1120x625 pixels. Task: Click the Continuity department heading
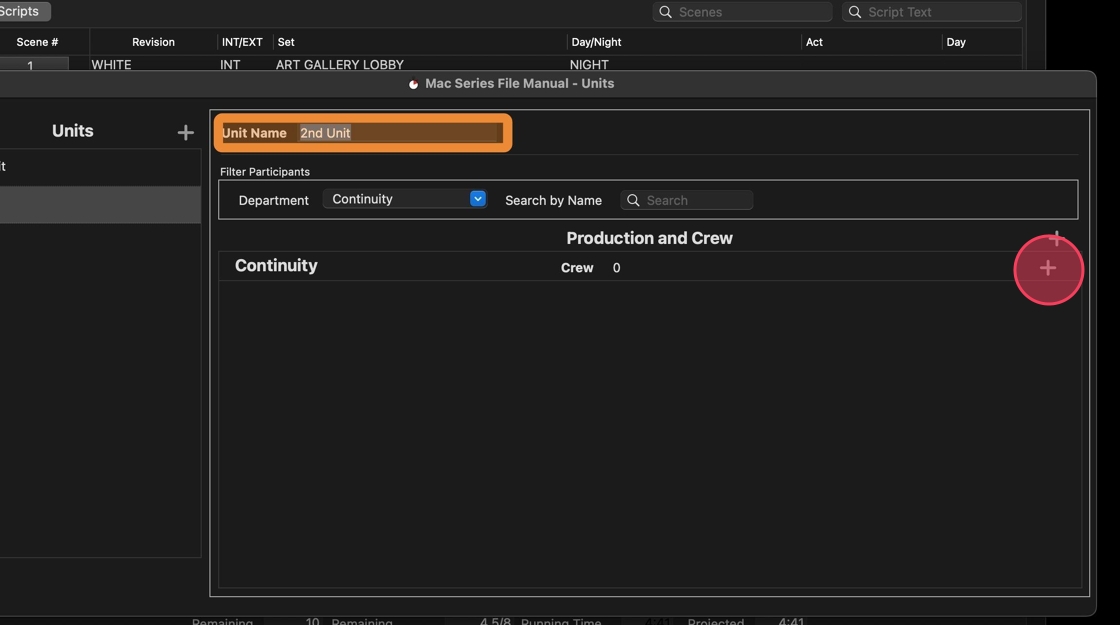coord(276,266)
